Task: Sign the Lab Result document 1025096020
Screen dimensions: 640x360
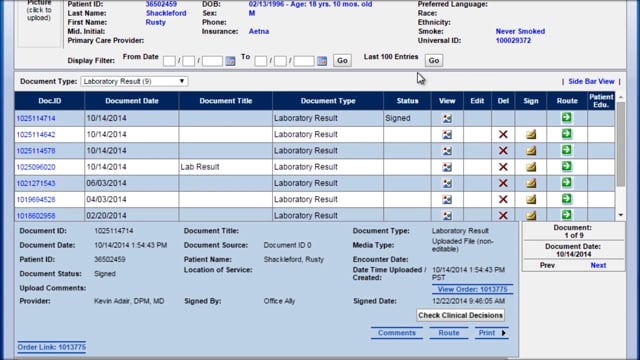Action: pos(531,167)
